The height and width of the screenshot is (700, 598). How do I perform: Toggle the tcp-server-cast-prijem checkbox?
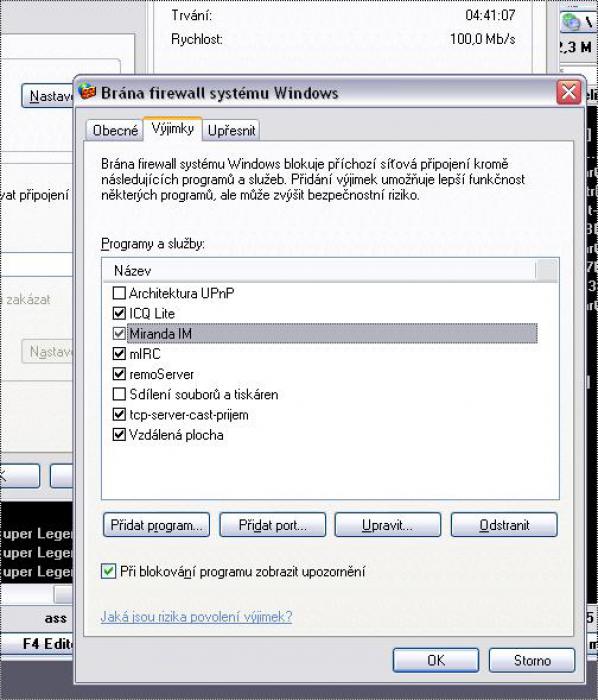coord(119,414)
